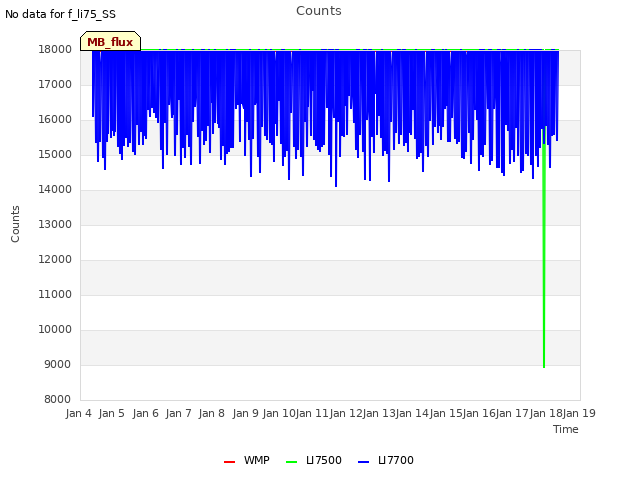Click the 'Jan 5' x-axis label
This screenshot has width=640, height=480.
tap(112, 413)
